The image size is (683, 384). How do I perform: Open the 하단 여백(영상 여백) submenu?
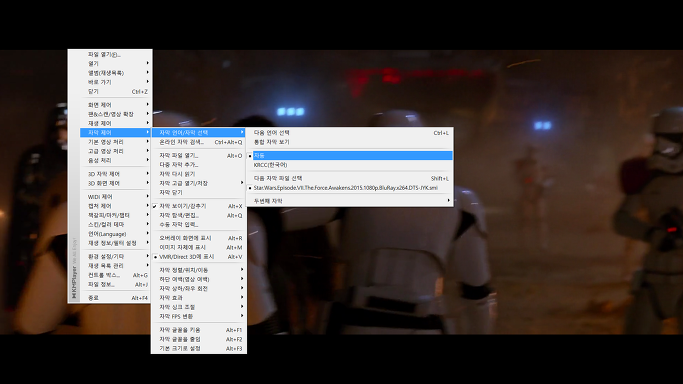coord(199,279)
